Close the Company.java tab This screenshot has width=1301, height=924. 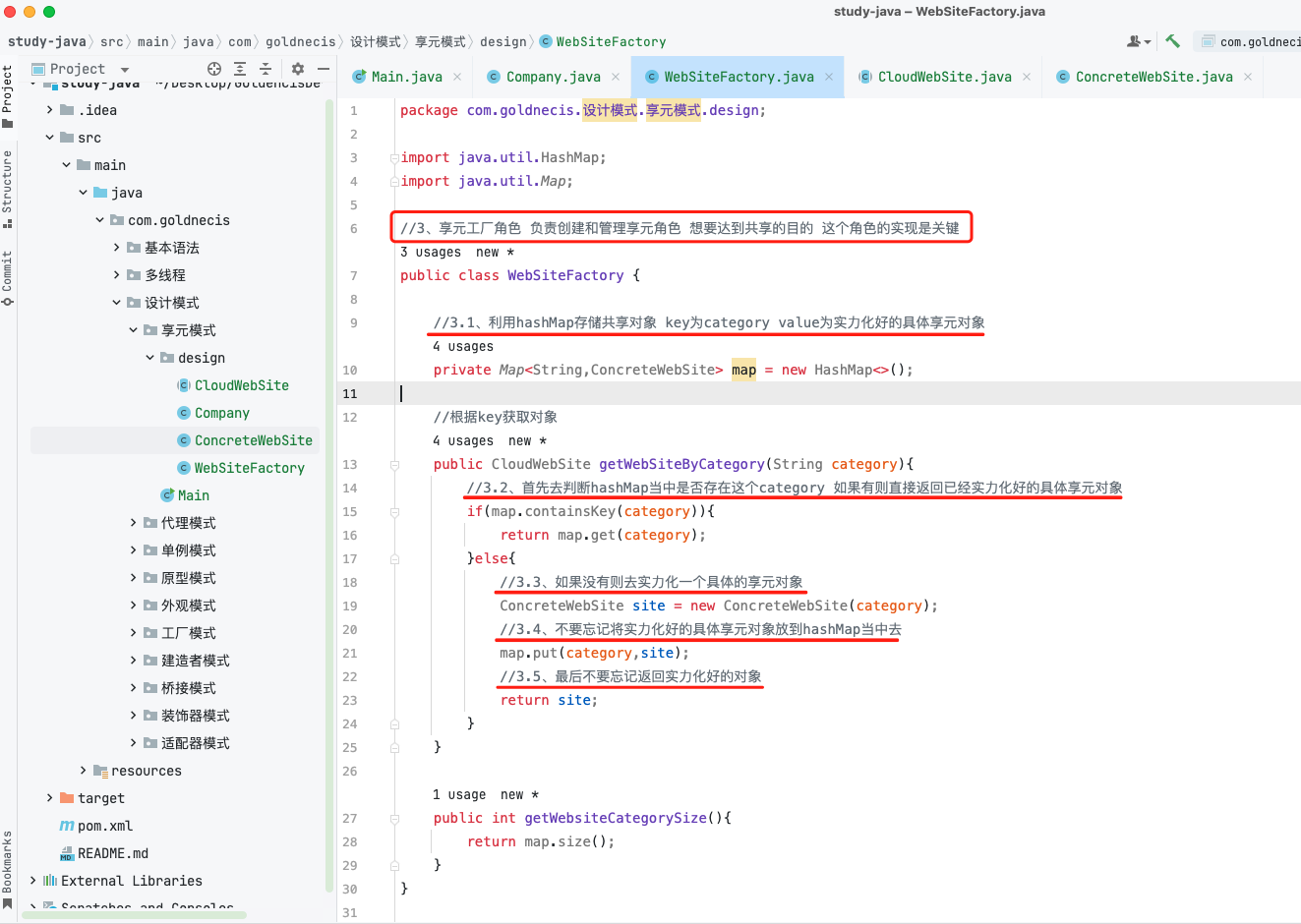616,77
